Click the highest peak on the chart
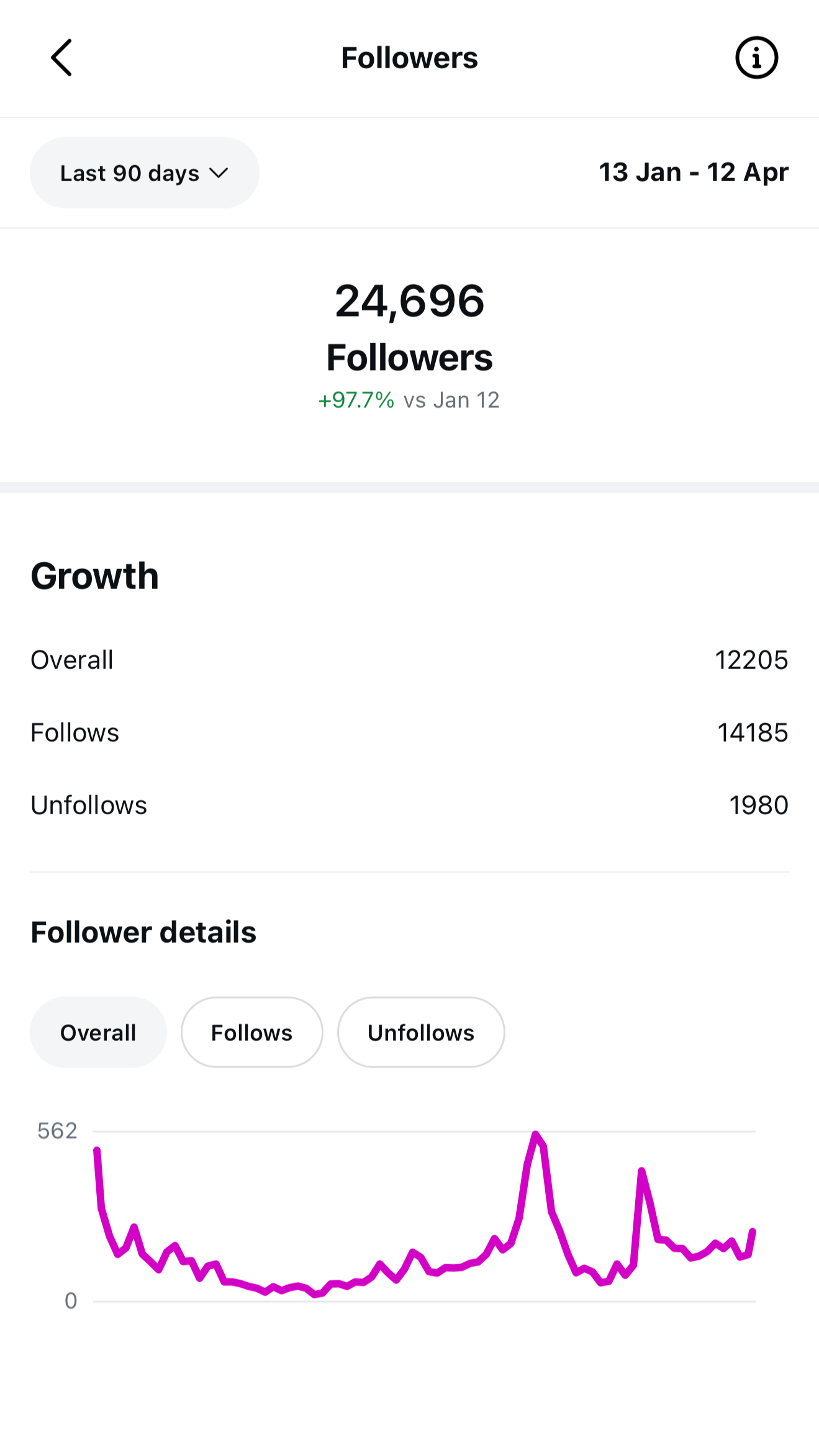Image resolution: width=819 pixels, height=1456 pixels. pyautogui.click(x=535, y=1135)
